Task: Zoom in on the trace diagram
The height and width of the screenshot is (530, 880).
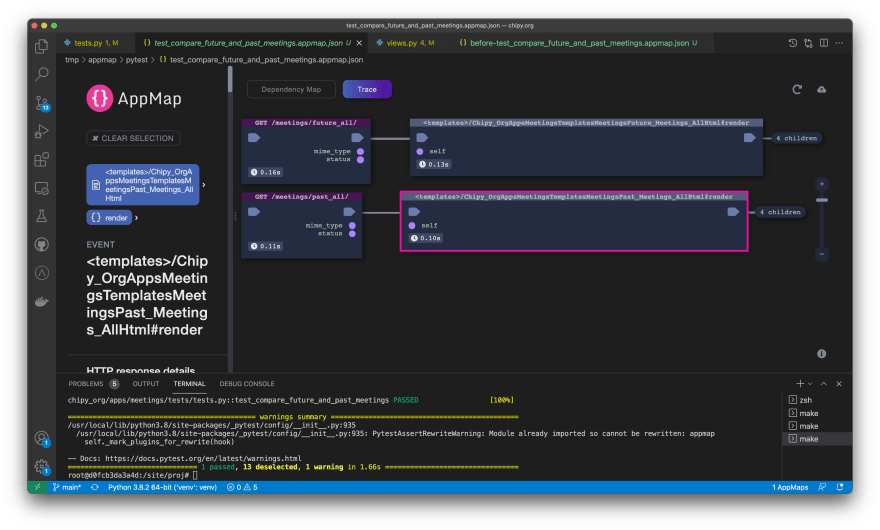Action: [x=822, y=184]
